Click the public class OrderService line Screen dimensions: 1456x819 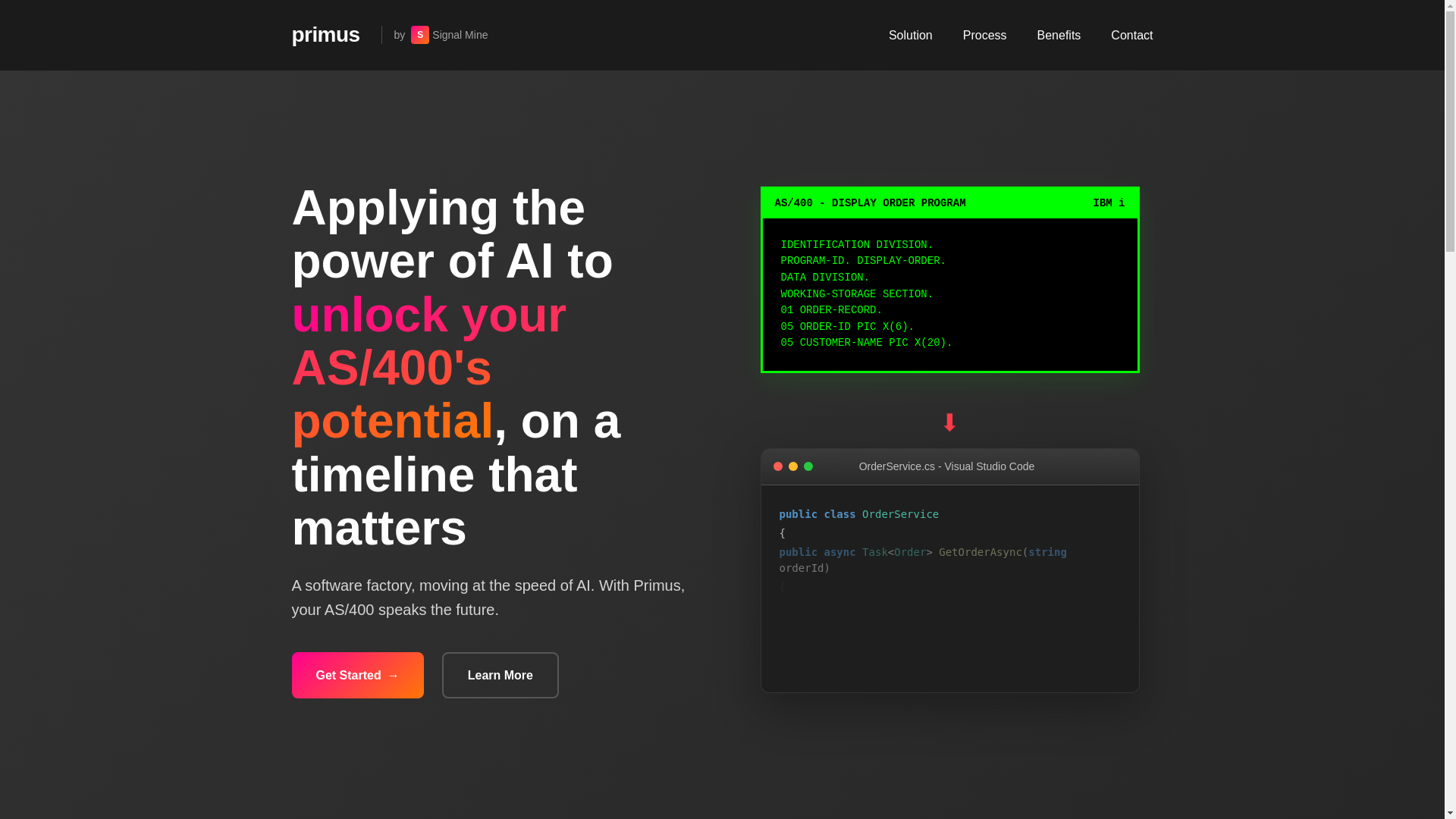tap(859, 514)
